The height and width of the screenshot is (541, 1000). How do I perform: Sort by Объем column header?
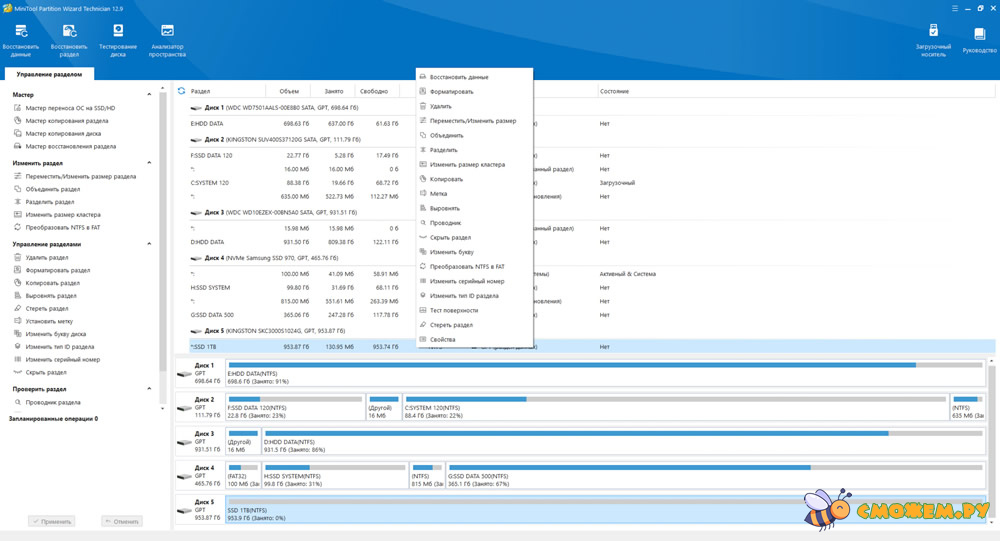pos(289,91)
